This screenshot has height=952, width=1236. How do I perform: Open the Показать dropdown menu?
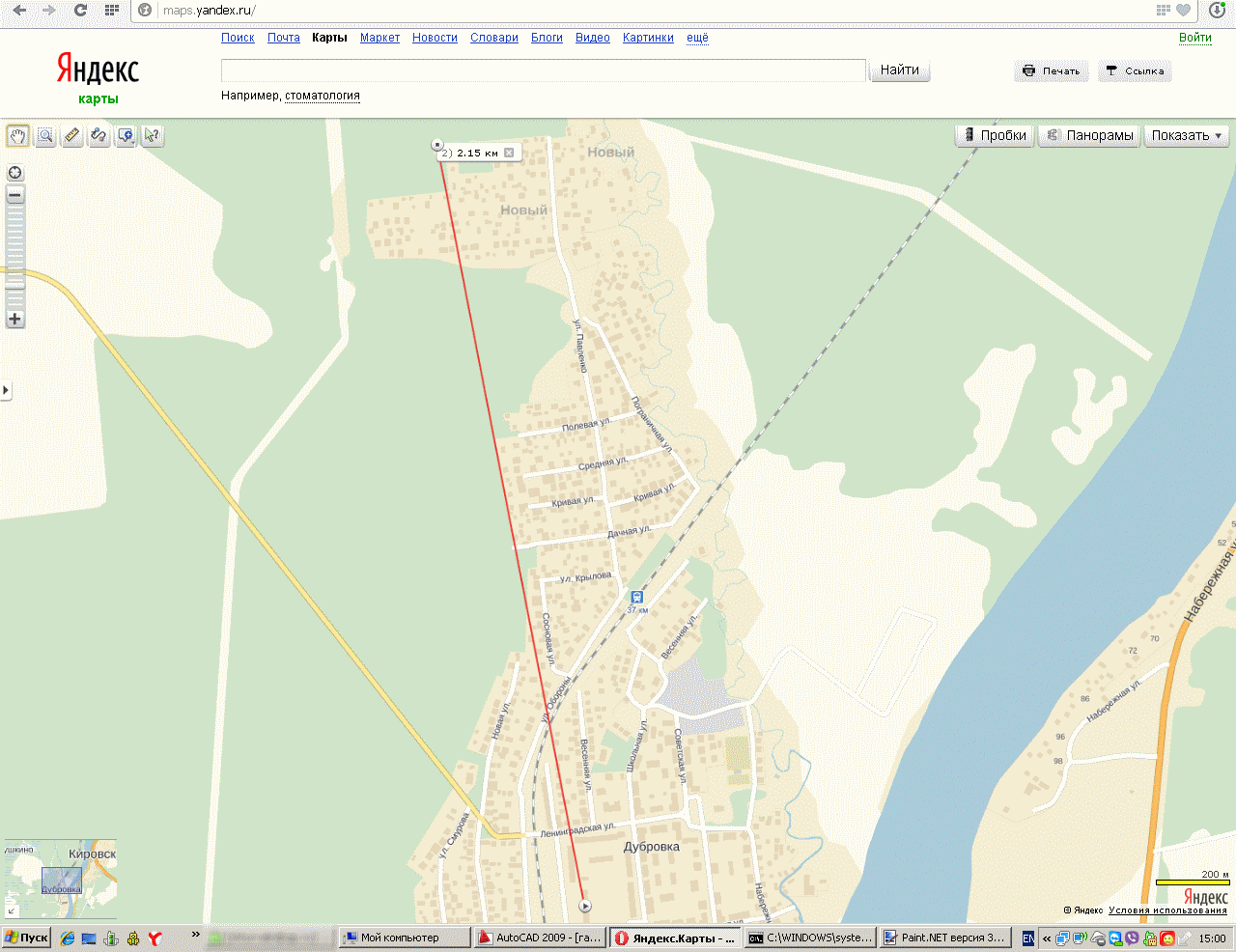click(x=1187, y=136)
